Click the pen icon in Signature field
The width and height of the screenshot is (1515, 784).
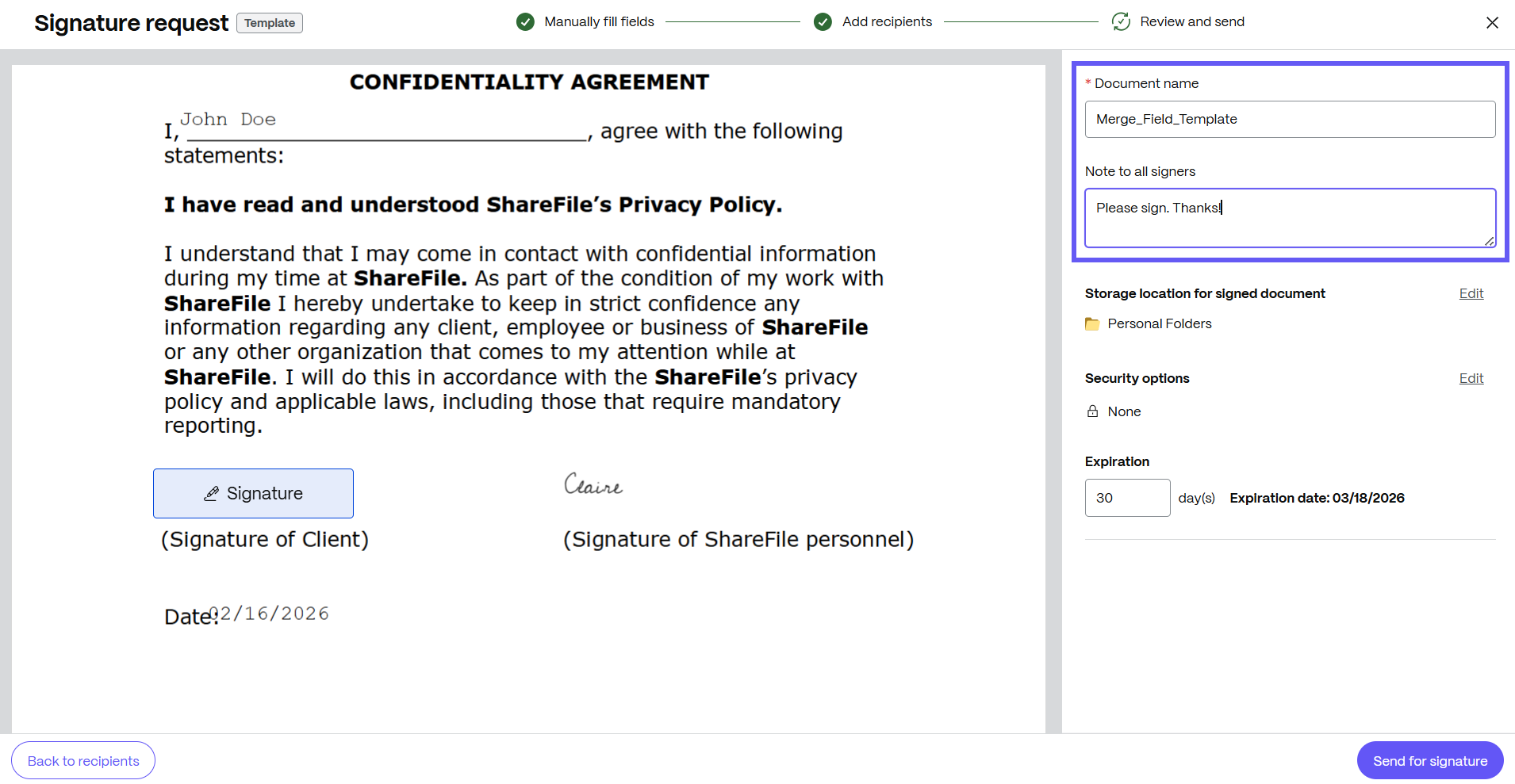pos(211,494)
